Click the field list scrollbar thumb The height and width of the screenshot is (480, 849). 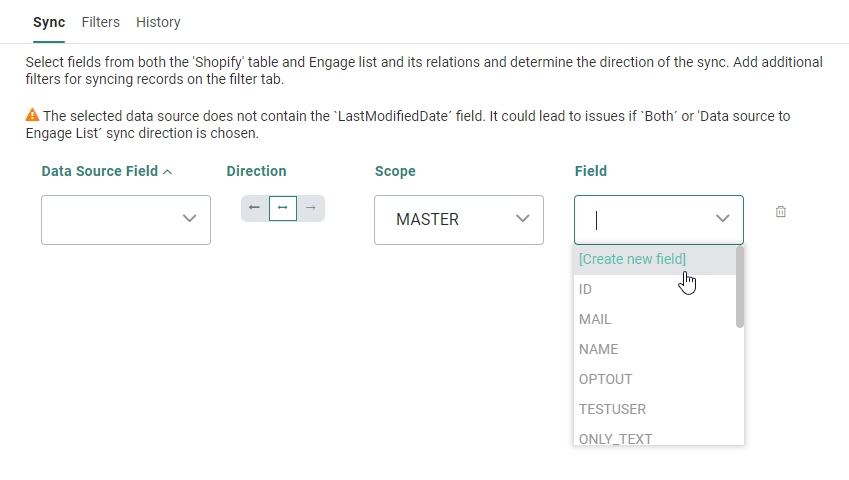click(x=740, y=287)
